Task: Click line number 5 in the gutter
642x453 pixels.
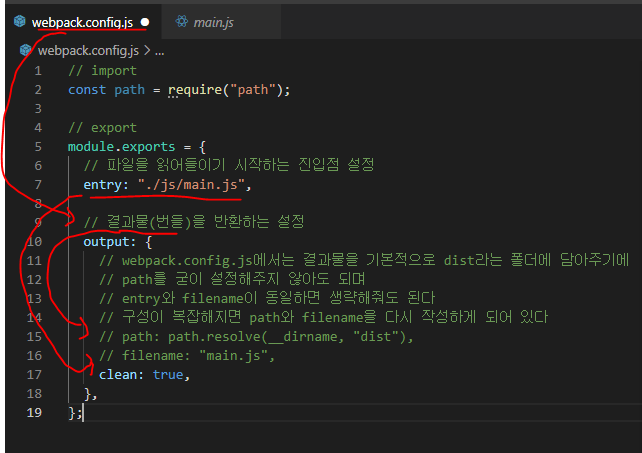Action: coord(38,147)
